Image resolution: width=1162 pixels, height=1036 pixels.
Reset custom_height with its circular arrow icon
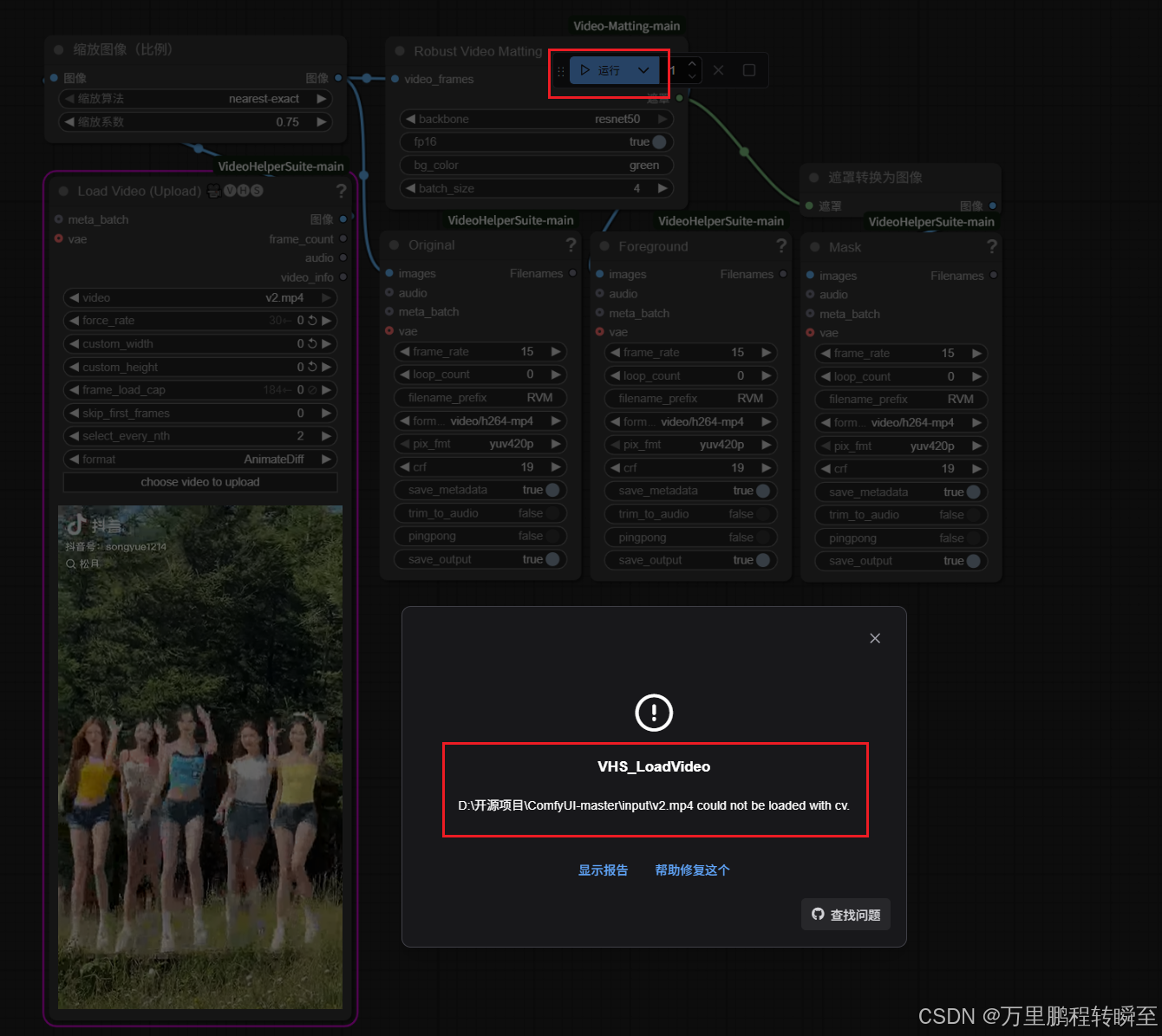point(312,367)
